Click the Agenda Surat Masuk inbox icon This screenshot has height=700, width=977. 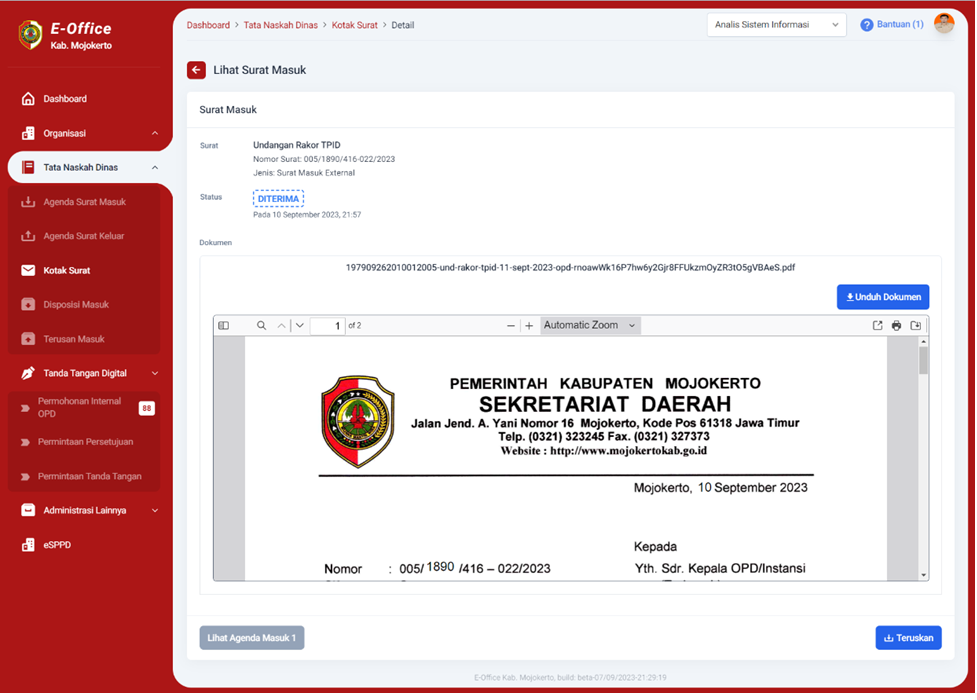coord(28,202)
